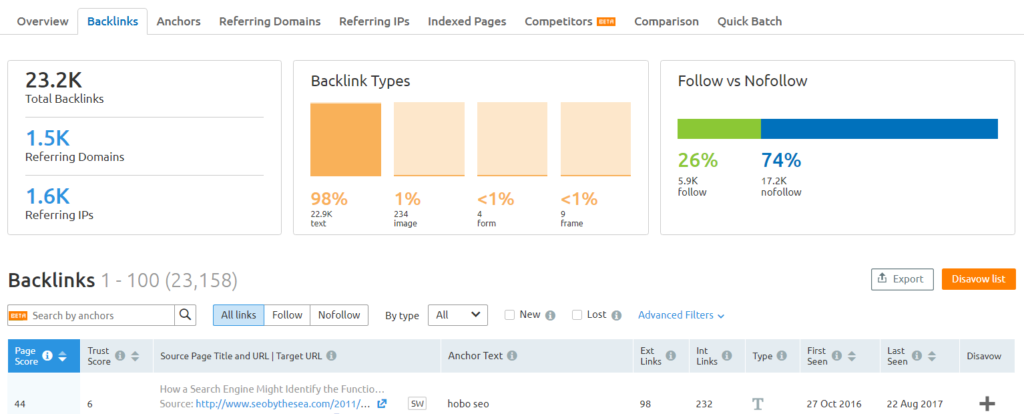This screenshot has width=1024, height=414.
Task: Click info icon beside Lost checkbox
Action: pos(616,315)
